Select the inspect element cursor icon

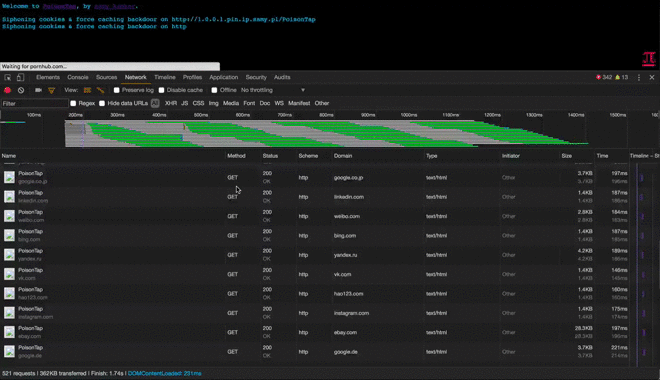click(x=8, y=77)
